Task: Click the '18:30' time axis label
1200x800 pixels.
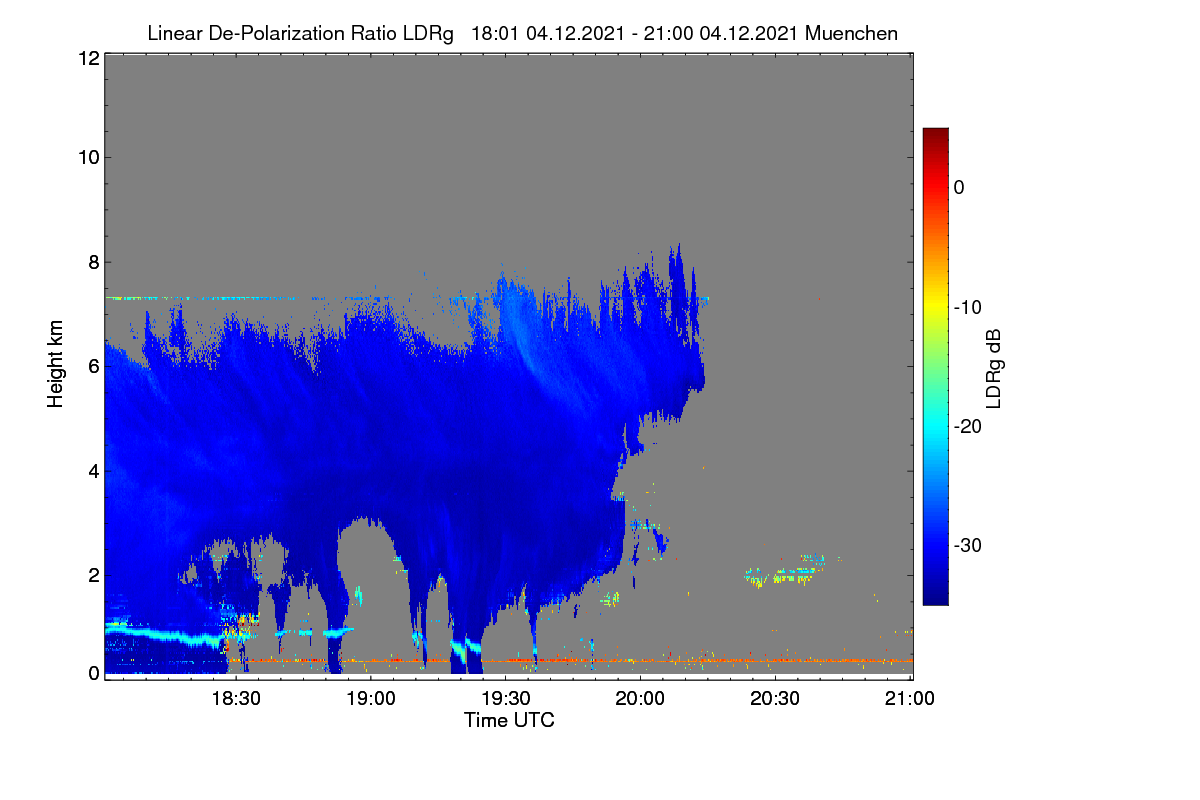Action: [234, 699]
